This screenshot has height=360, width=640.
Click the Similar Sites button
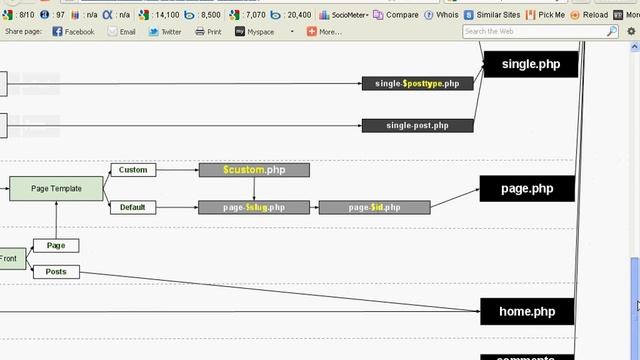pos(492,15)
